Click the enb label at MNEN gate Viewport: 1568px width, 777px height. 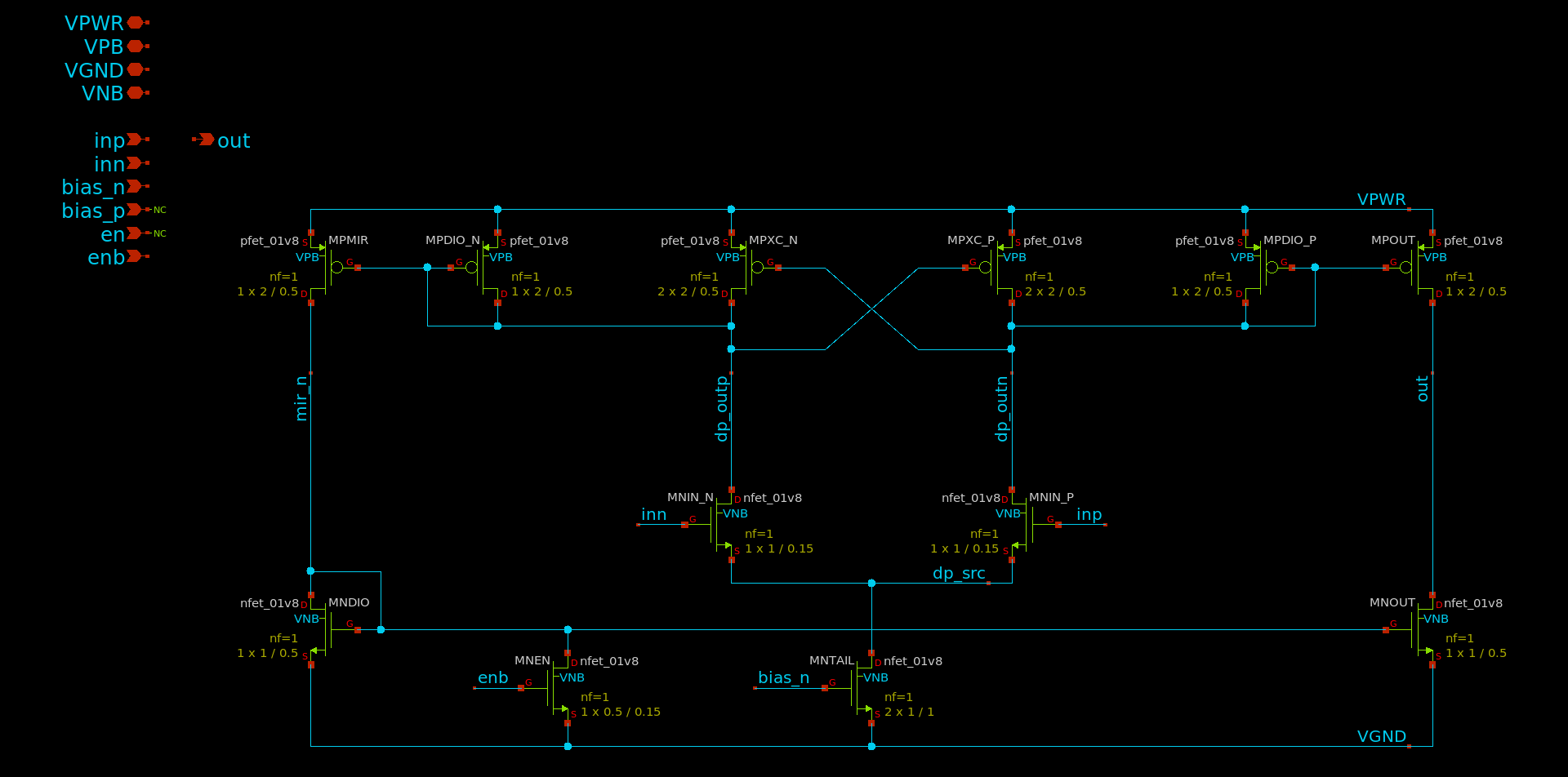pyautogui.click(x=493, y=677)
